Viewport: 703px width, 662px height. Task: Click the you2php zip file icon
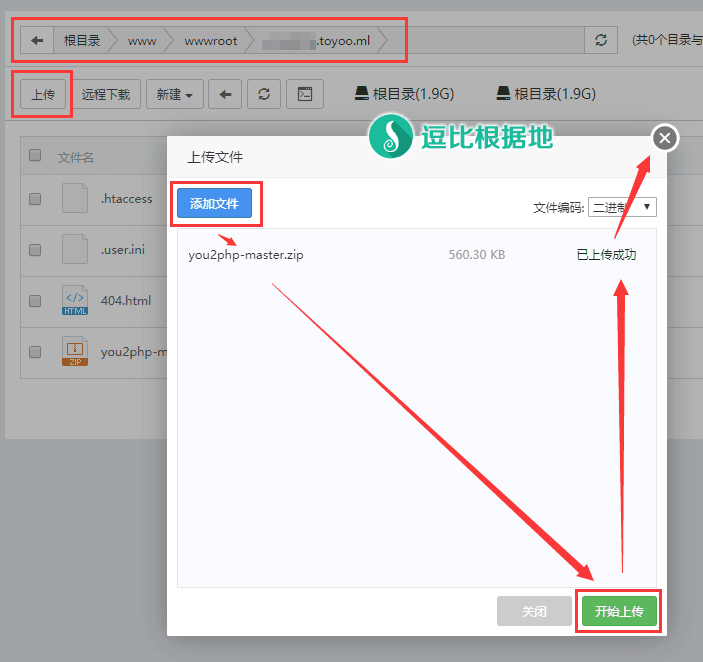tap(75, 352)
